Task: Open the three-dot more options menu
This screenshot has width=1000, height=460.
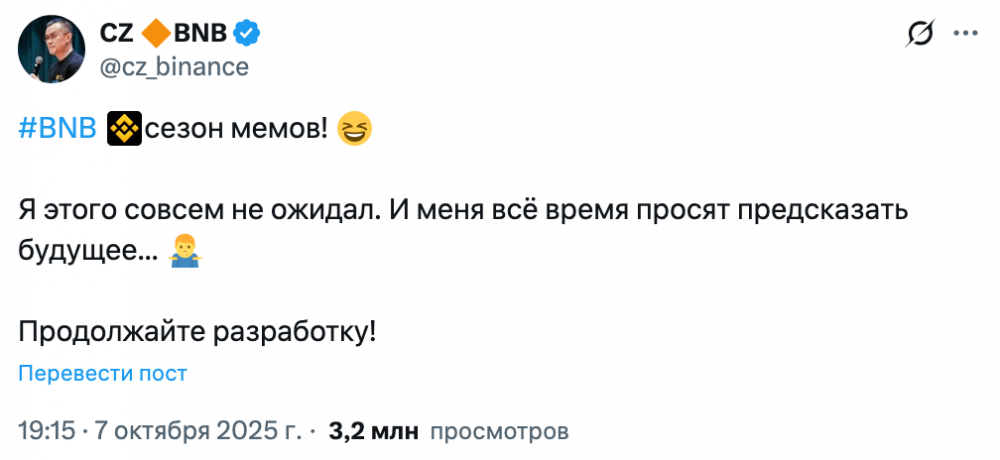Action: point(966,35)
